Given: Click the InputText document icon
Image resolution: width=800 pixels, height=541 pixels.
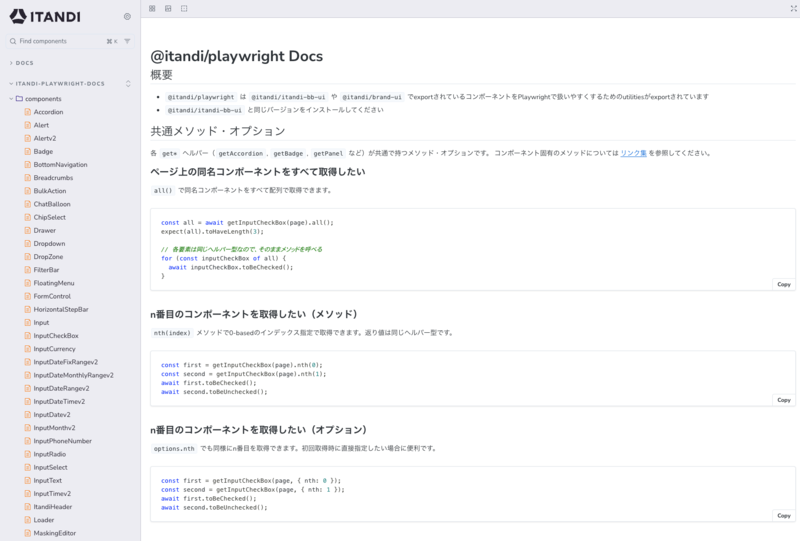Looking at the screenshot, I should click(28, 480).
